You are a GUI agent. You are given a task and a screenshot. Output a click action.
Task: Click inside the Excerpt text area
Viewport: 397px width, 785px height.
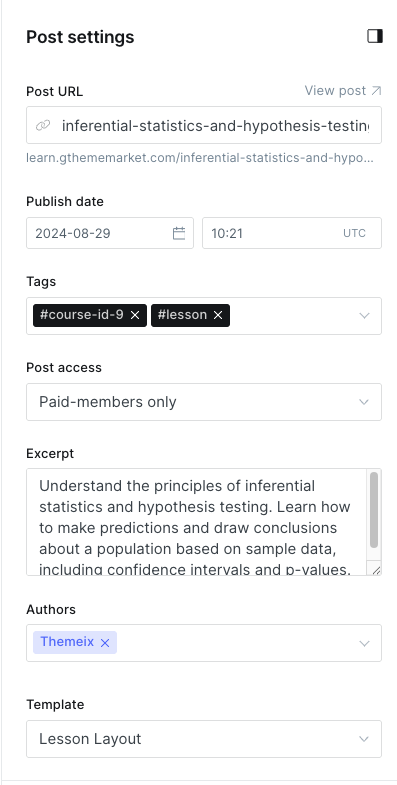pos(197,522)
